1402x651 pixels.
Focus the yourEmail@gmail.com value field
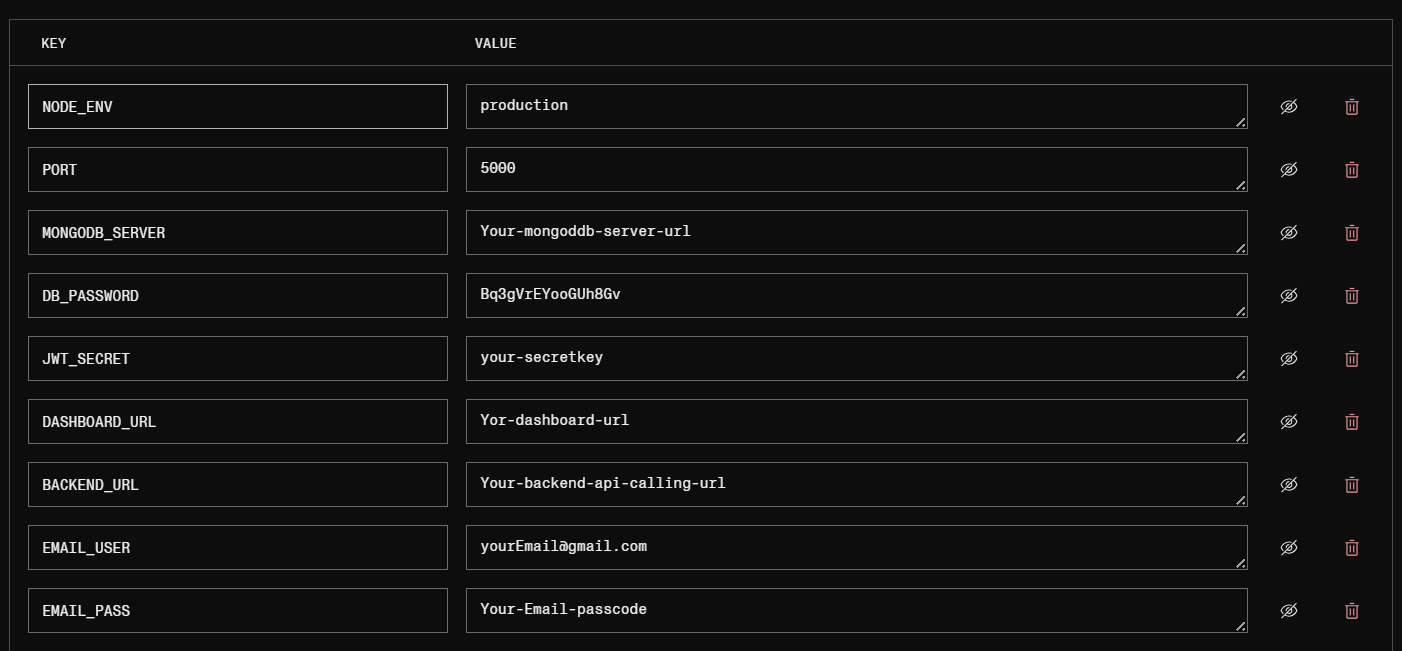click(x=856, y=548)
